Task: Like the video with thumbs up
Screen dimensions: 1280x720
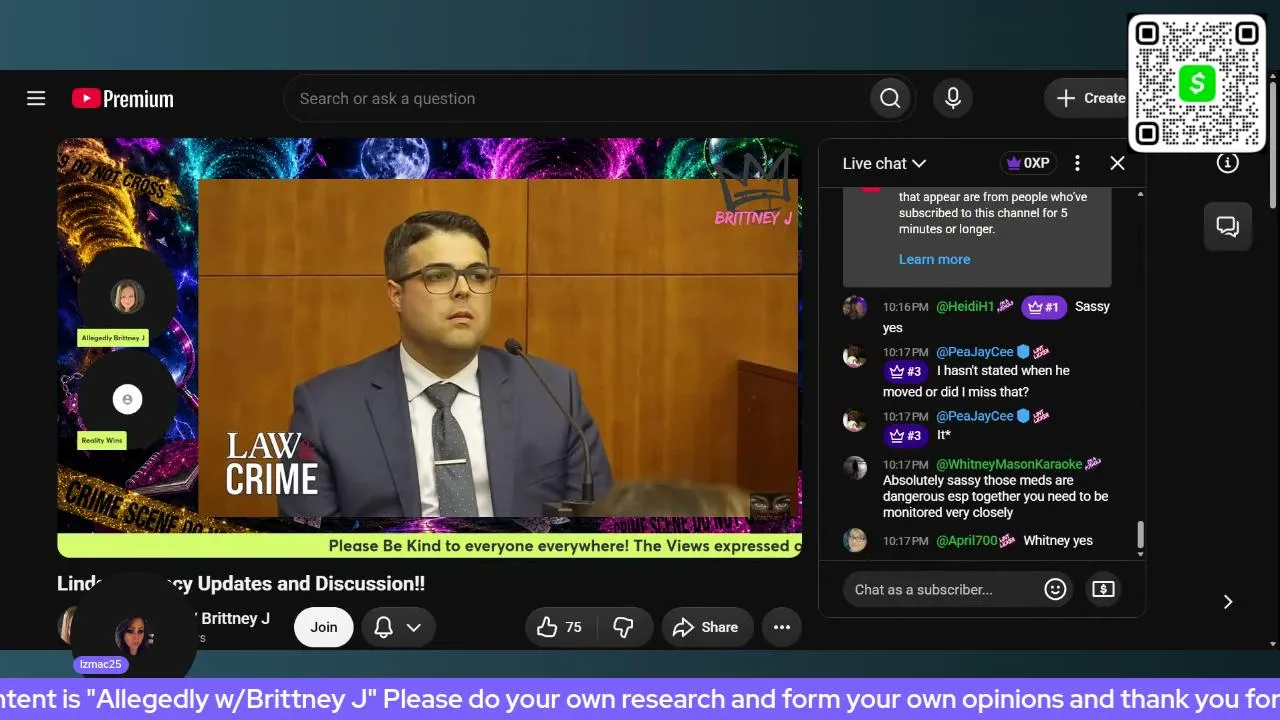Action: [x=560, y=627]
